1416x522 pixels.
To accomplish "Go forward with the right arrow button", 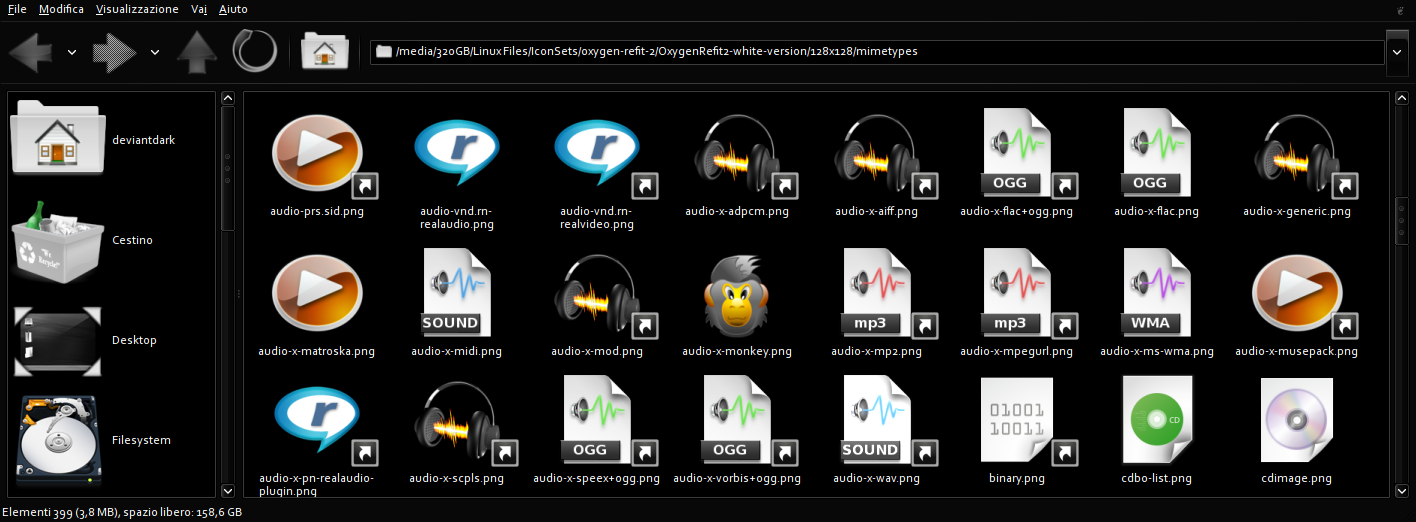I will coord(114,51).
